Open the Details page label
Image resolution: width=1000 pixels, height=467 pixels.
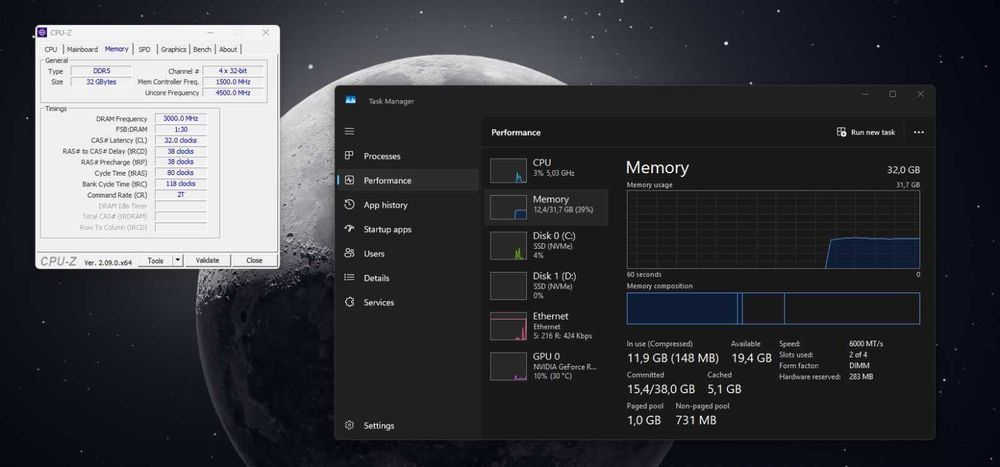click(x=376, y=278)
